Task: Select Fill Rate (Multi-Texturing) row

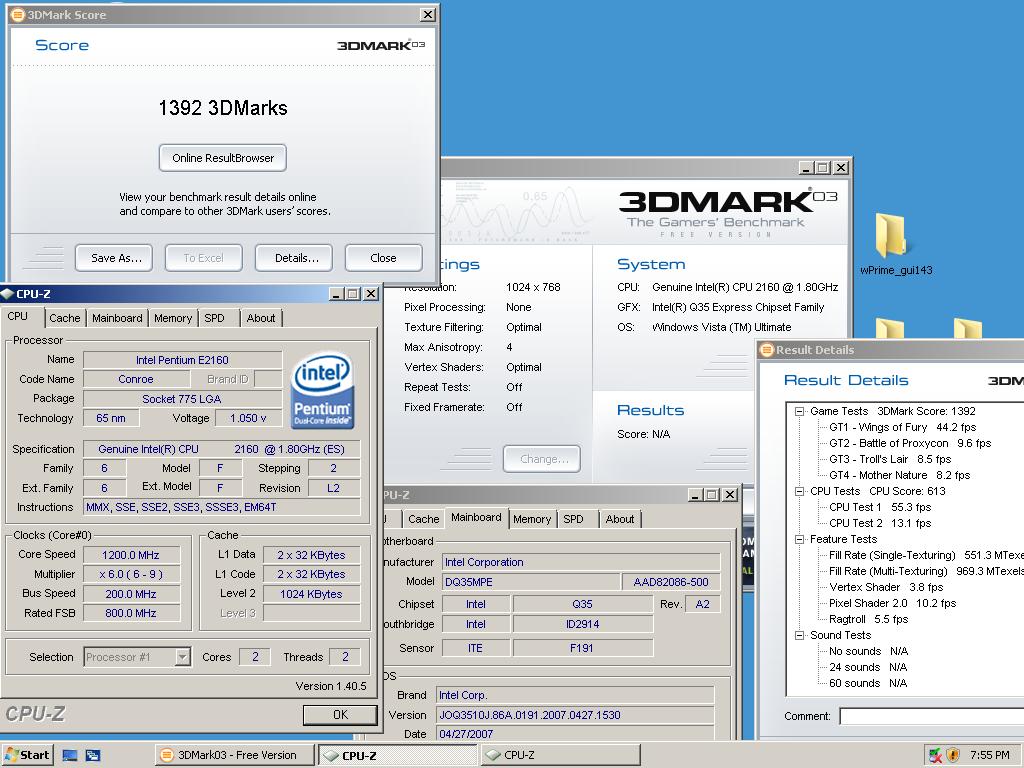Action: coord(926,571)
